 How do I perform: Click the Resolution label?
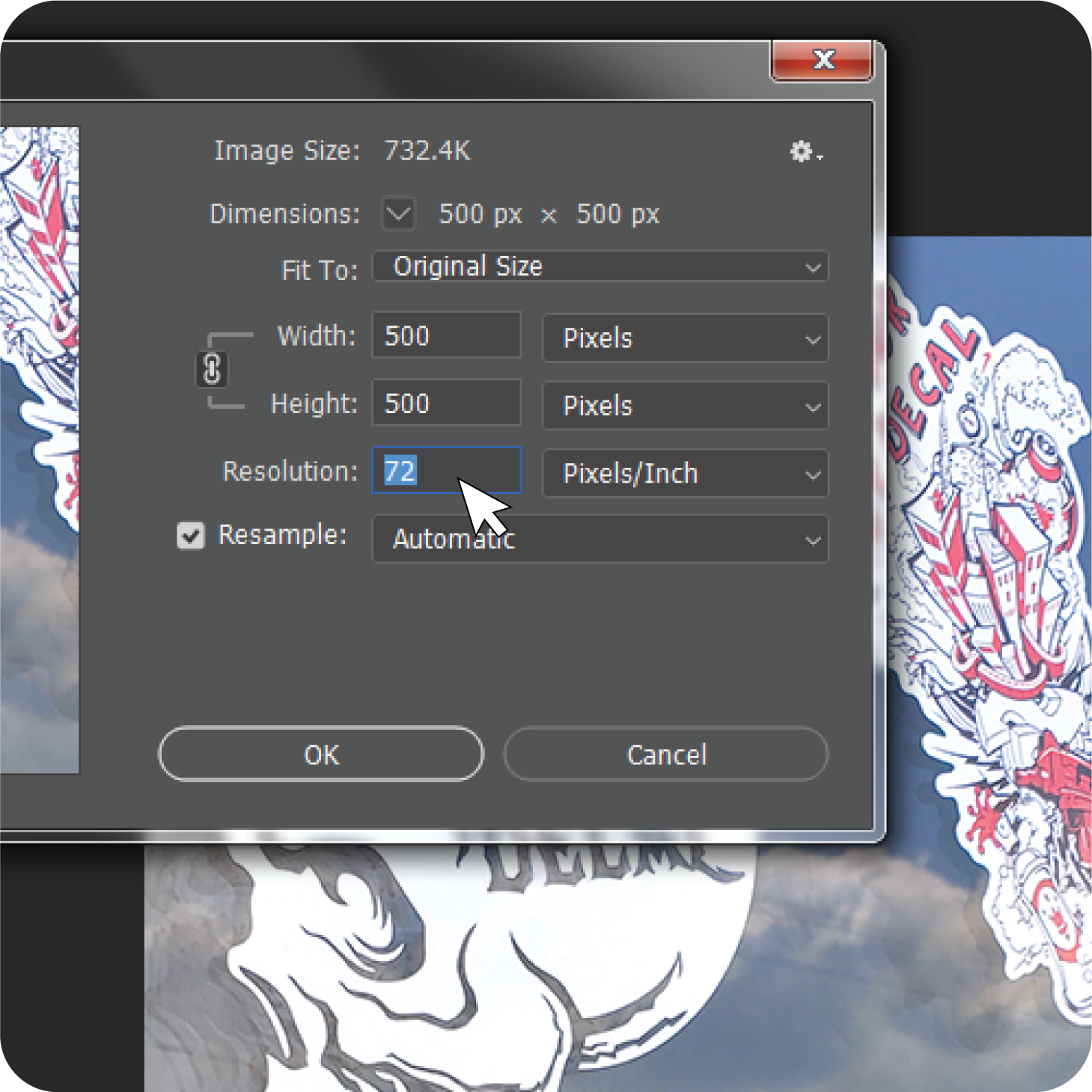(x=290, y=472)
